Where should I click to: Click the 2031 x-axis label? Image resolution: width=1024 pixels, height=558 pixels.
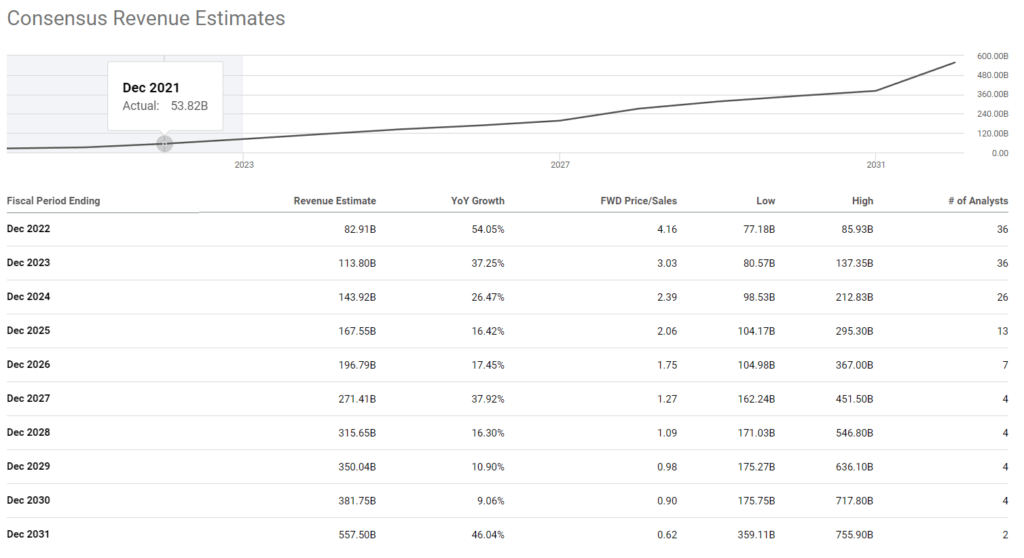[x=876, y=165]
